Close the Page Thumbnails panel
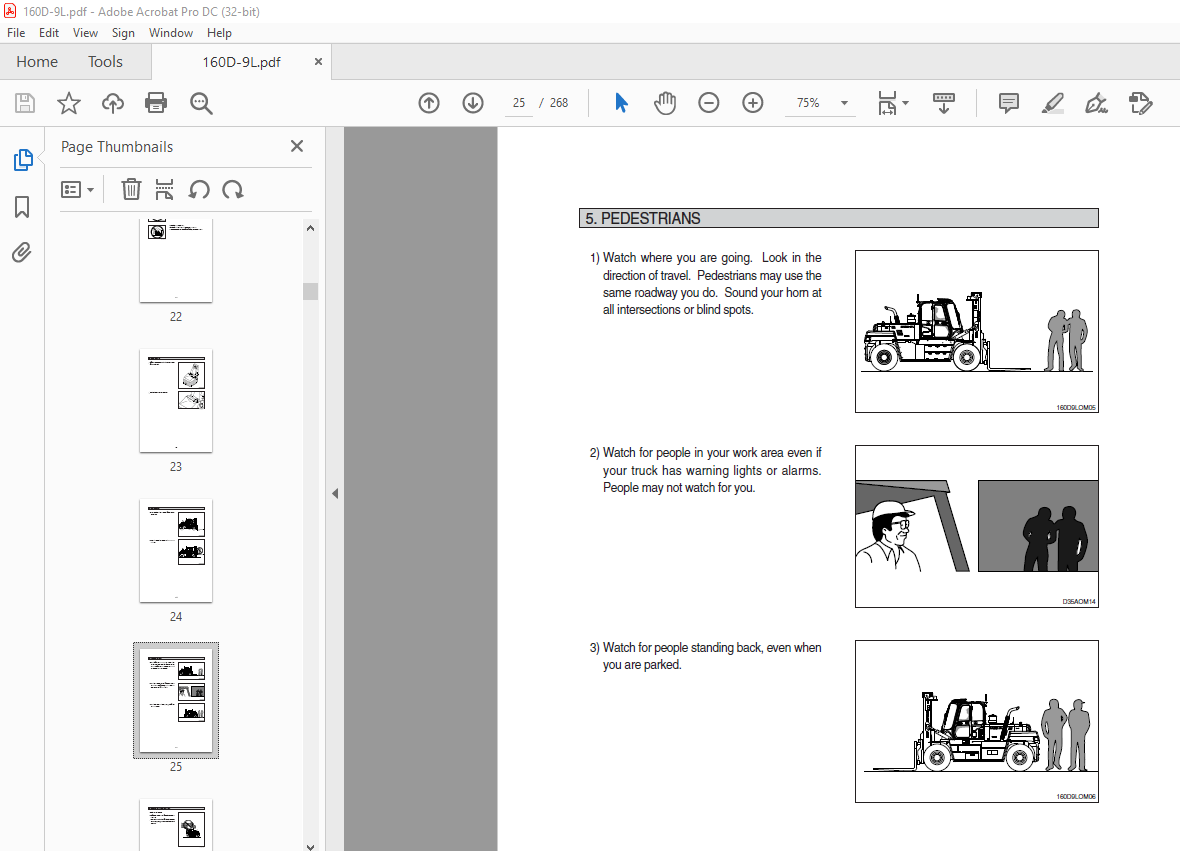Screen dimensions: 1180x851 tap(297, 146)
